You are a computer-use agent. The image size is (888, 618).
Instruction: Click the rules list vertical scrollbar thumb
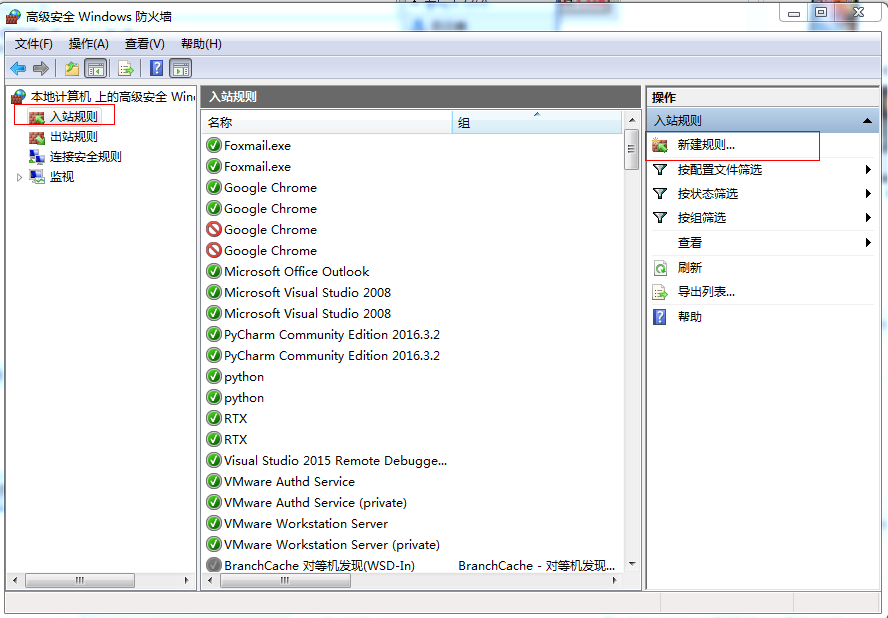(631, 150)
